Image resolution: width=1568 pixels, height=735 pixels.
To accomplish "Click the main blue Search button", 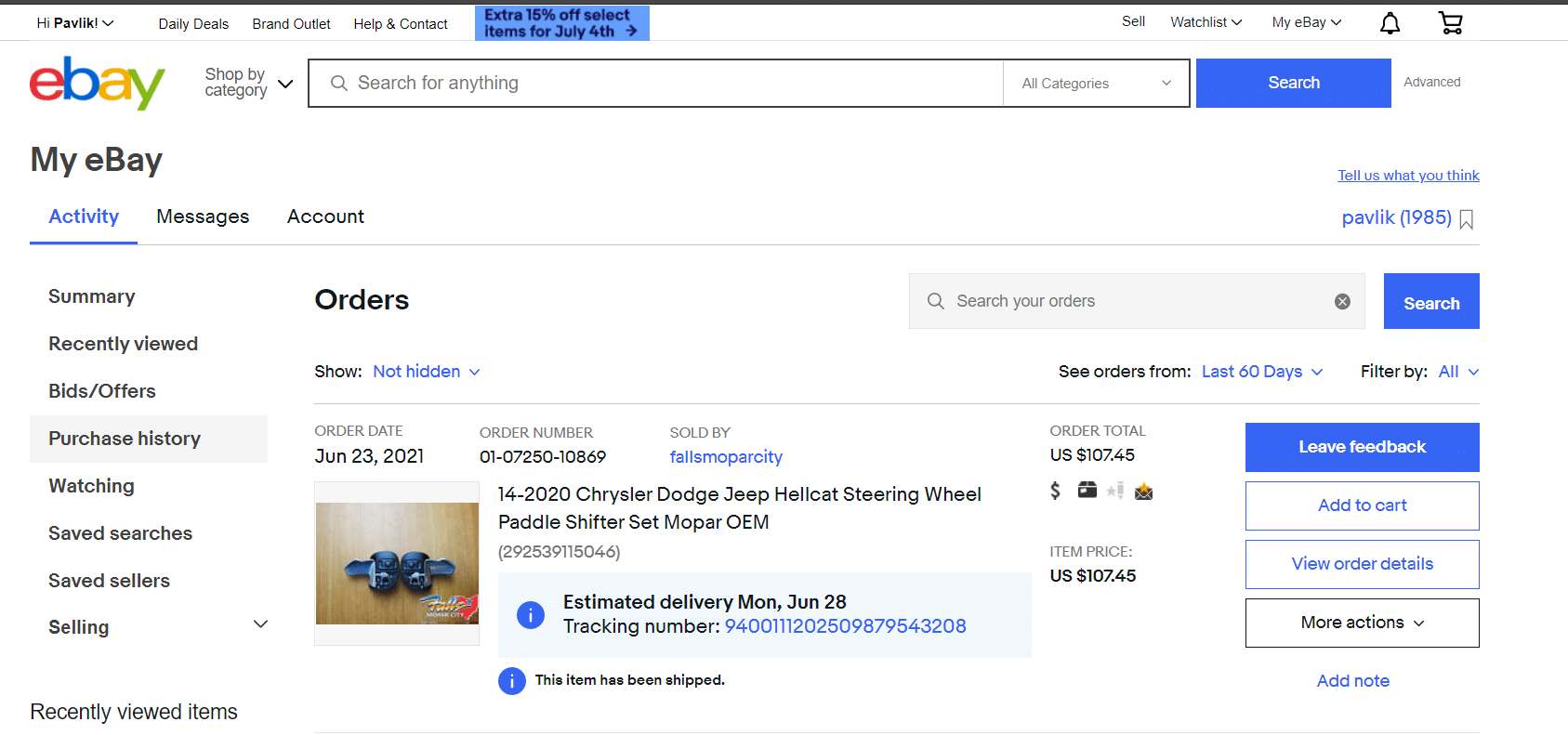I will [x=1294, y=83].
